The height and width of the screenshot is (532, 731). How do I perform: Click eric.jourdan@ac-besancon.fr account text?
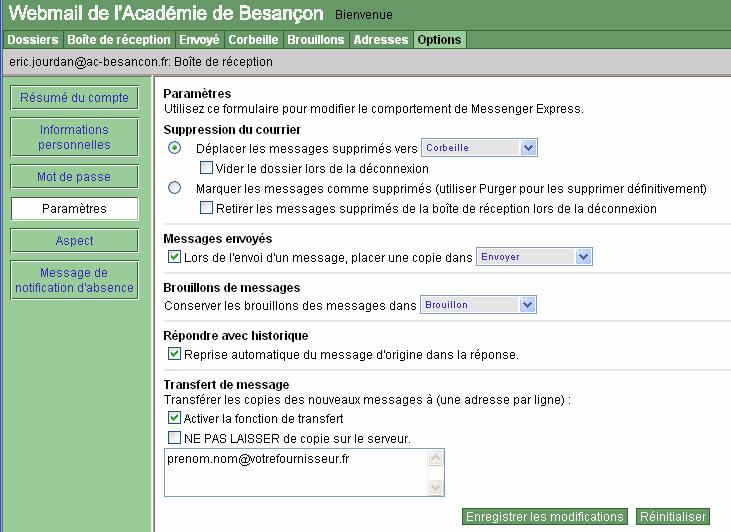coord(89,62)
